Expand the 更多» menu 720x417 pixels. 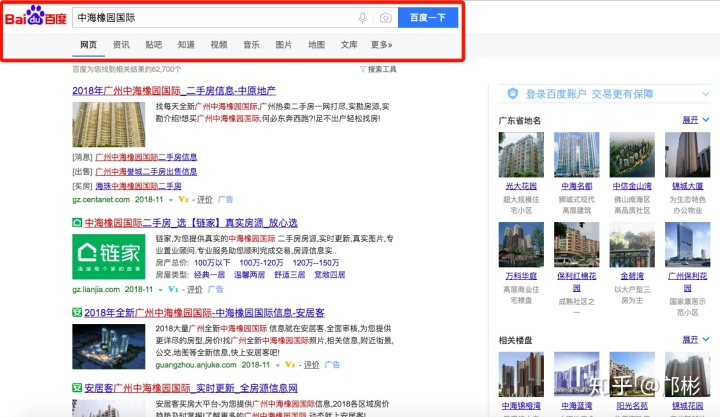click(x=382, y=45)
